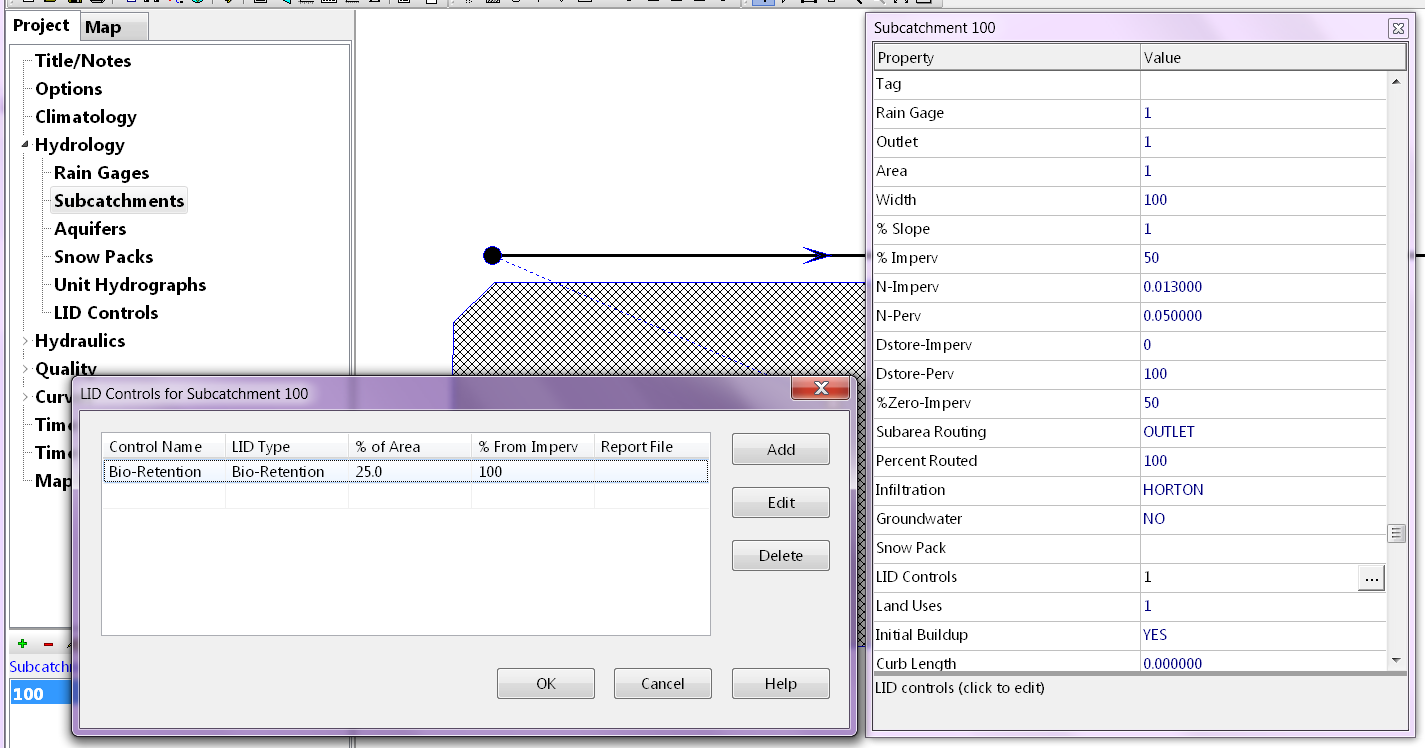
Task: Click Delete to remove the LID control
Action: tap(780, 555)
